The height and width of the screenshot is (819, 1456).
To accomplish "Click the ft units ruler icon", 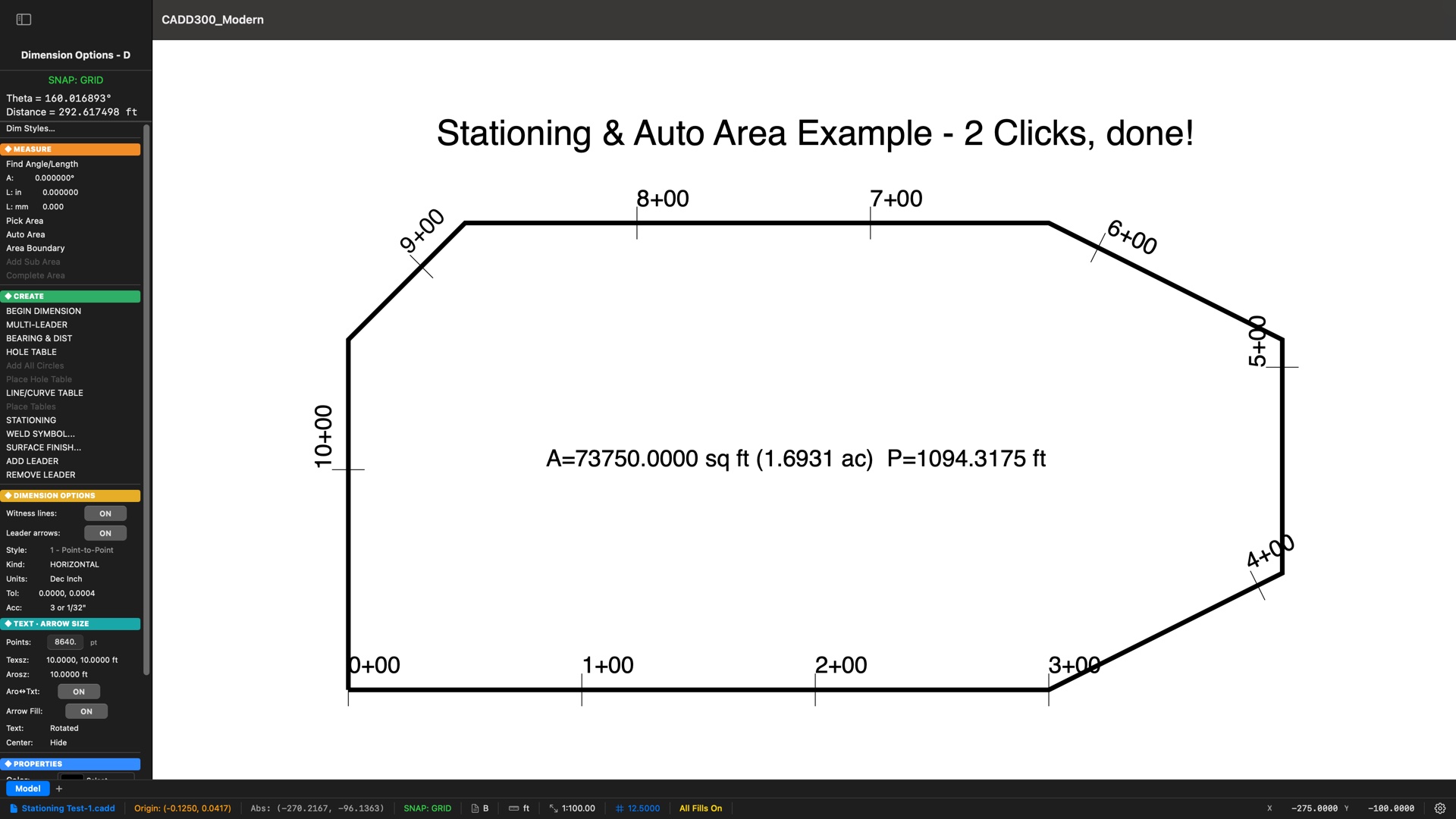I will 513,808.
